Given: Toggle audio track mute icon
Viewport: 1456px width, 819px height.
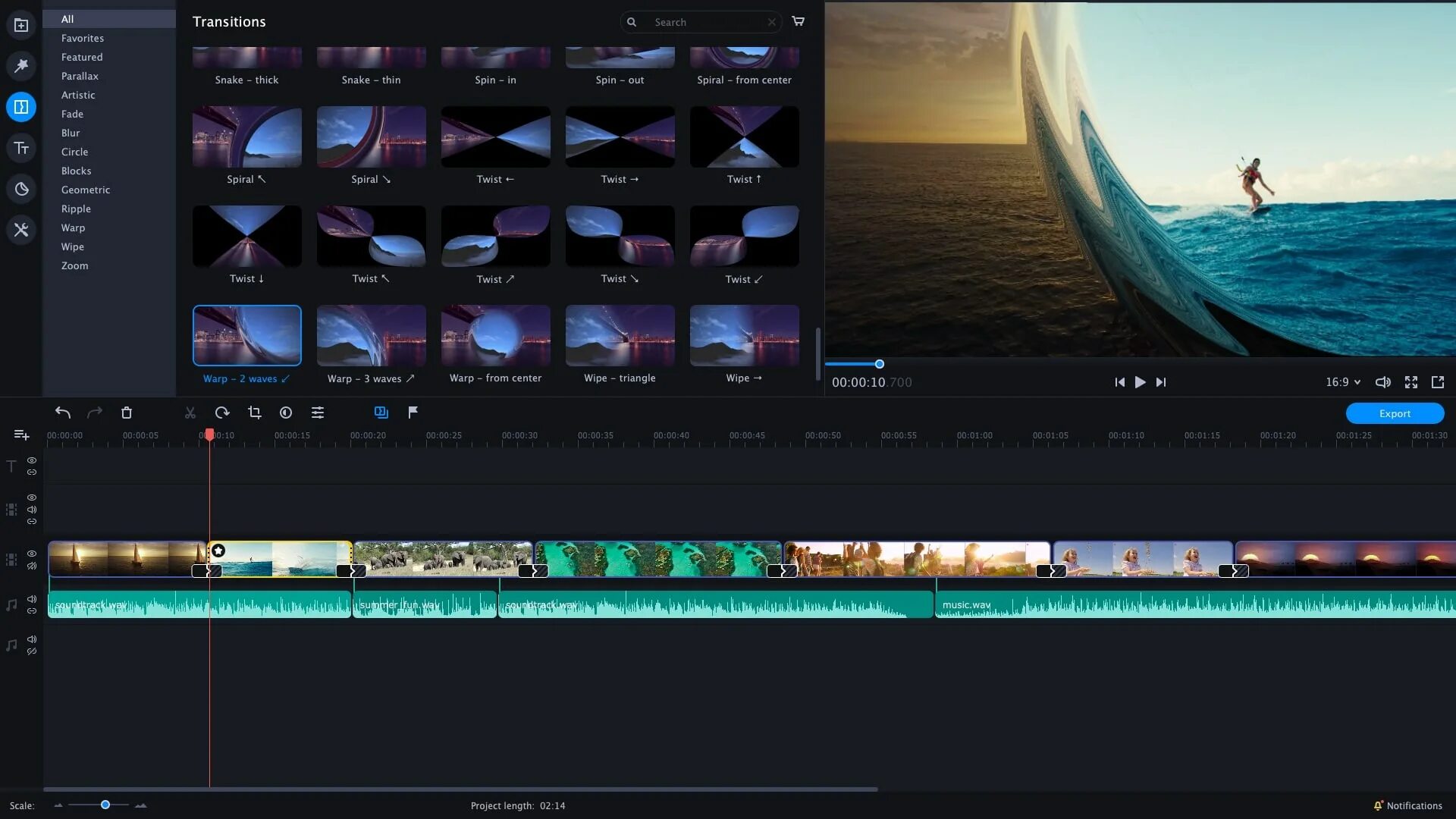Looking at the screenshot, I should tap(31, 598).
